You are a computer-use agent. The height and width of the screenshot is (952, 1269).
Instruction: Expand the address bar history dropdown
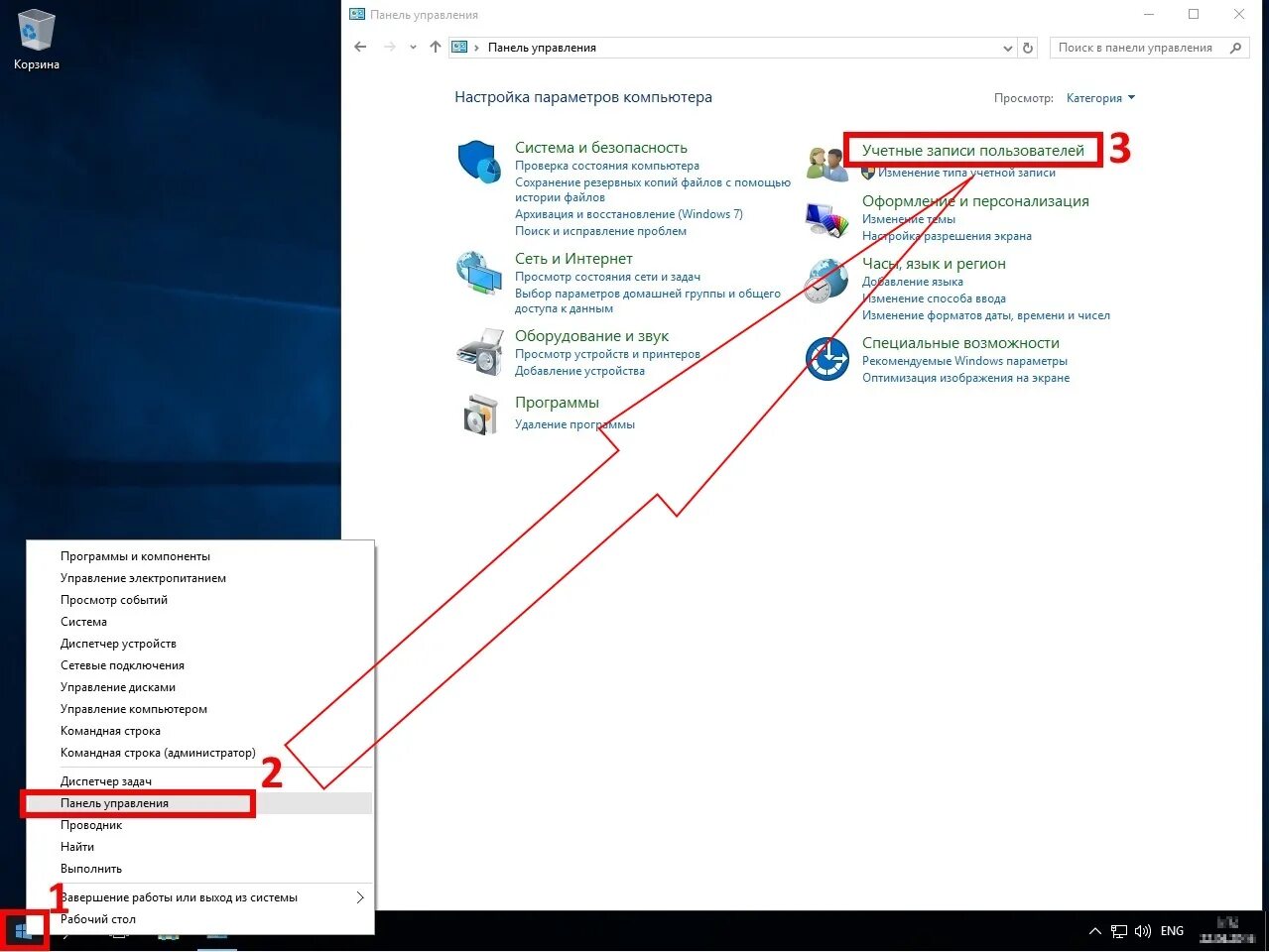coord(1008,48)
